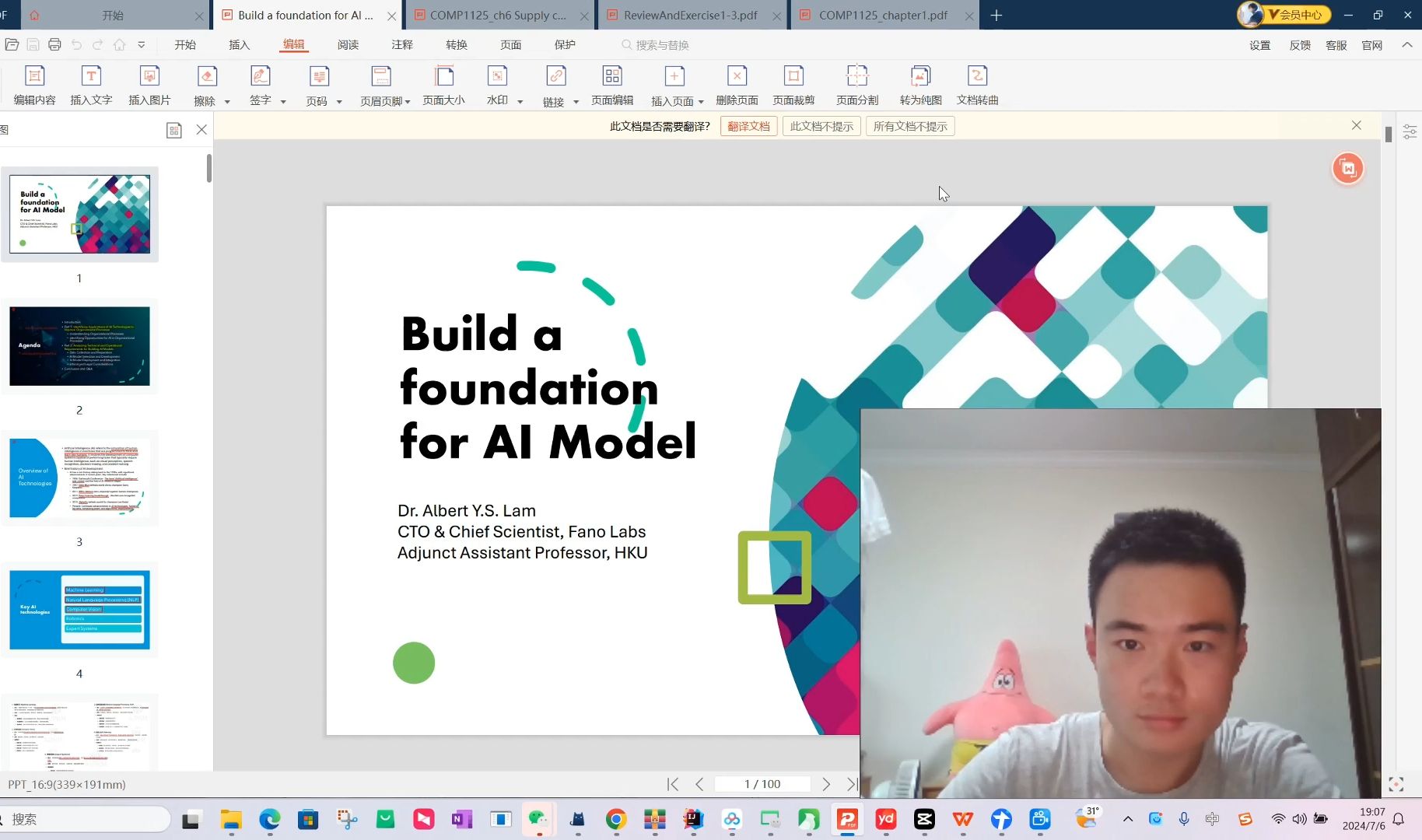Expand the 页眉页脚 dropdown arrow
The image size is (1422, 840).
(x=408, y=102)
